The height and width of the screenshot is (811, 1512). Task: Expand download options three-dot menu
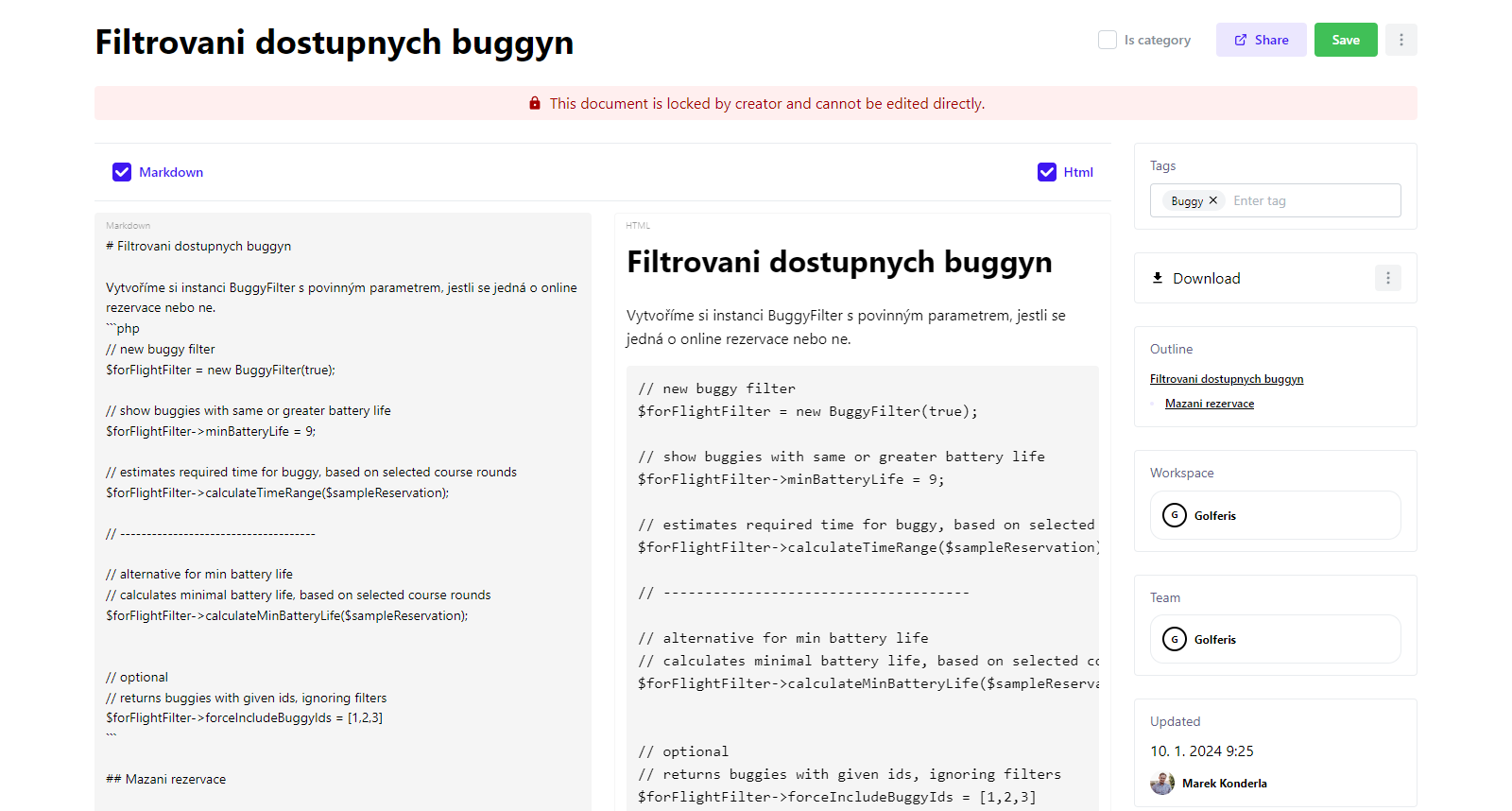click(x=1387, y=278)
